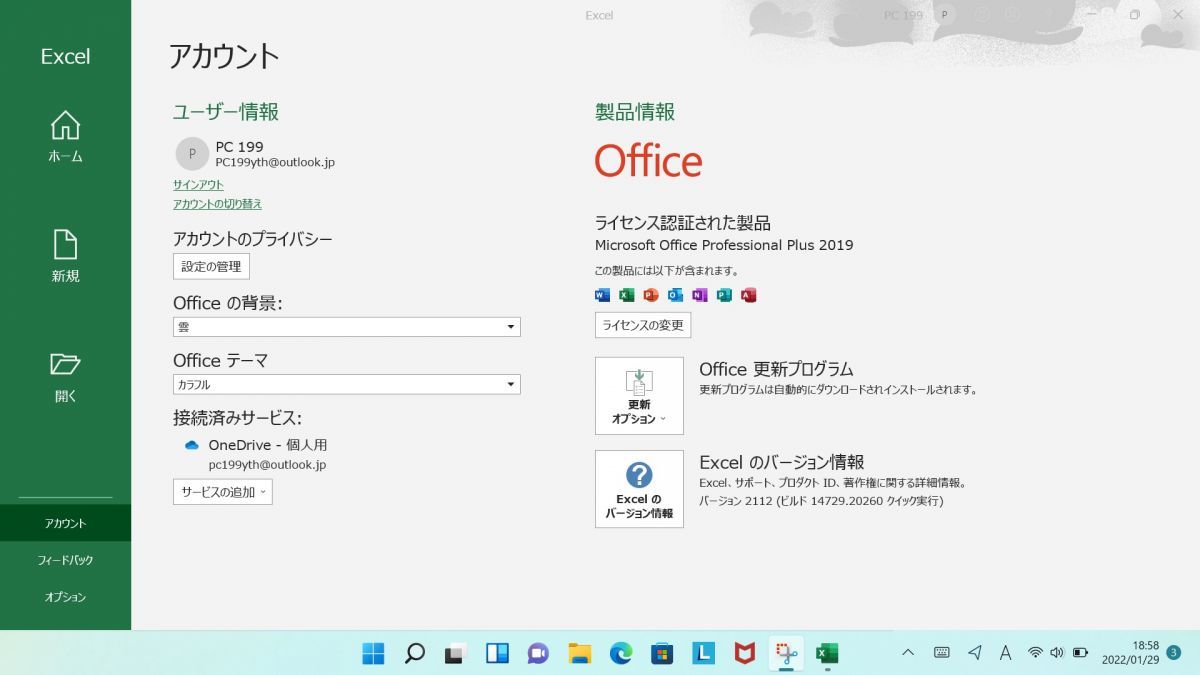The width and height of the screenshot is (1200, 675).
Task: Open Task View on the taskbar
Action: click(455, 653)
